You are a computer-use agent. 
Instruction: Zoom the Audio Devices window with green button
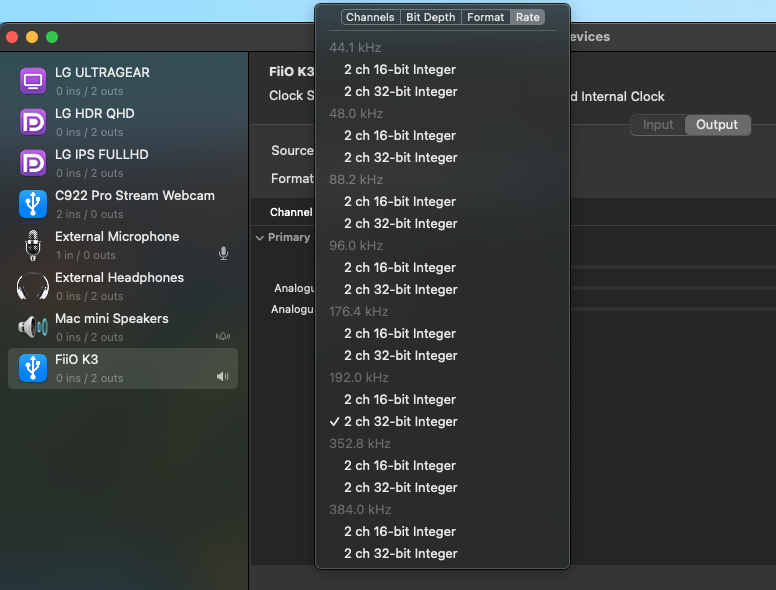(x=52, y=37)
